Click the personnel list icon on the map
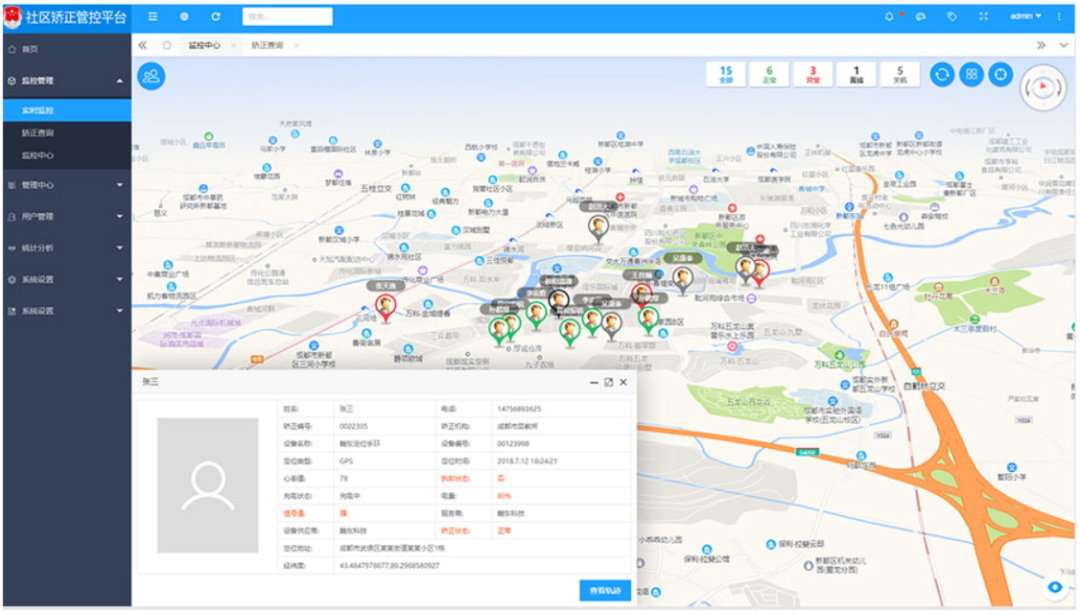This screenshot has height=613, width=1080. coord(152,76)
